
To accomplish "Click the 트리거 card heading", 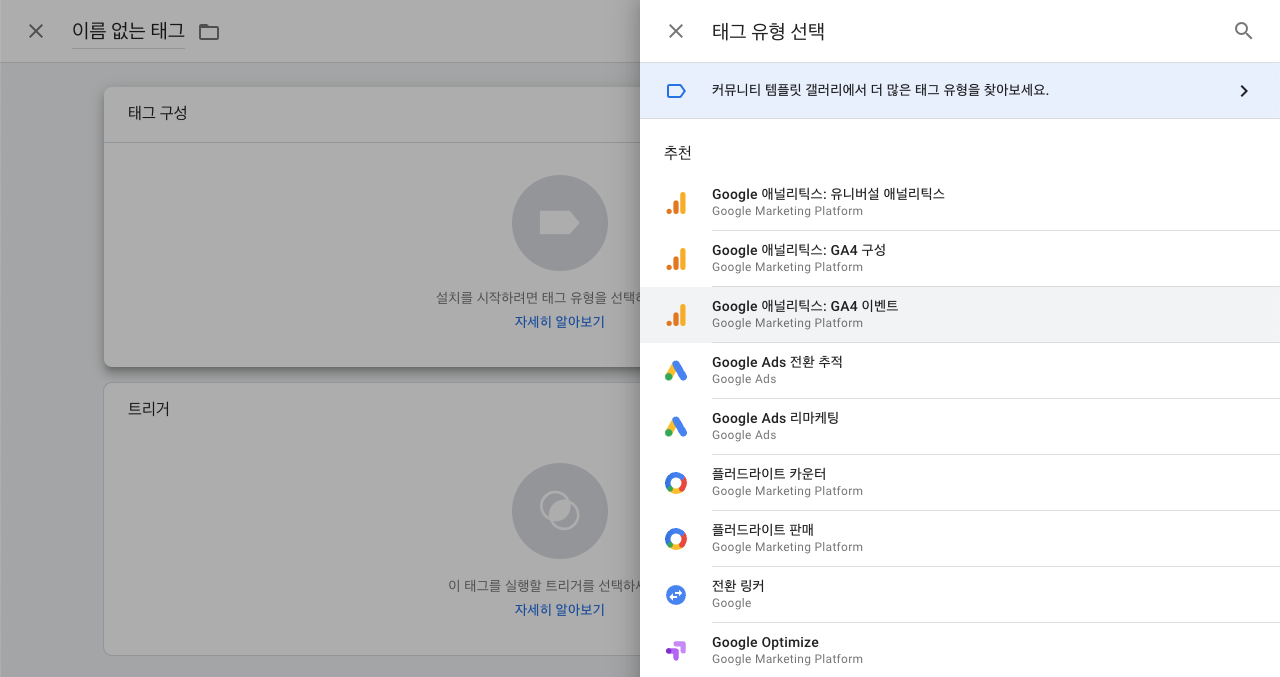I will (149, 409).
